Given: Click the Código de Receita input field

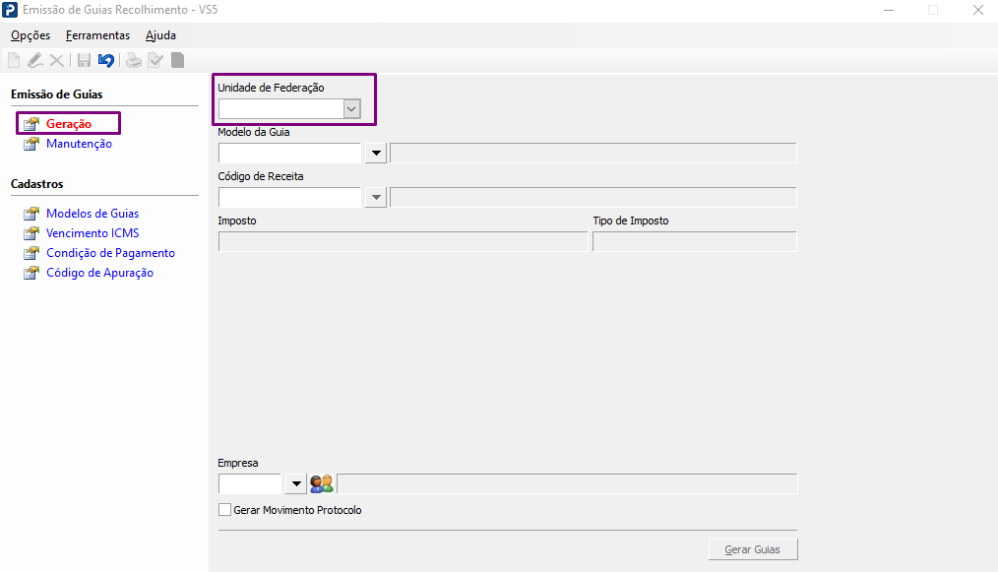Looking at the screenshot, I should (289, 197).
